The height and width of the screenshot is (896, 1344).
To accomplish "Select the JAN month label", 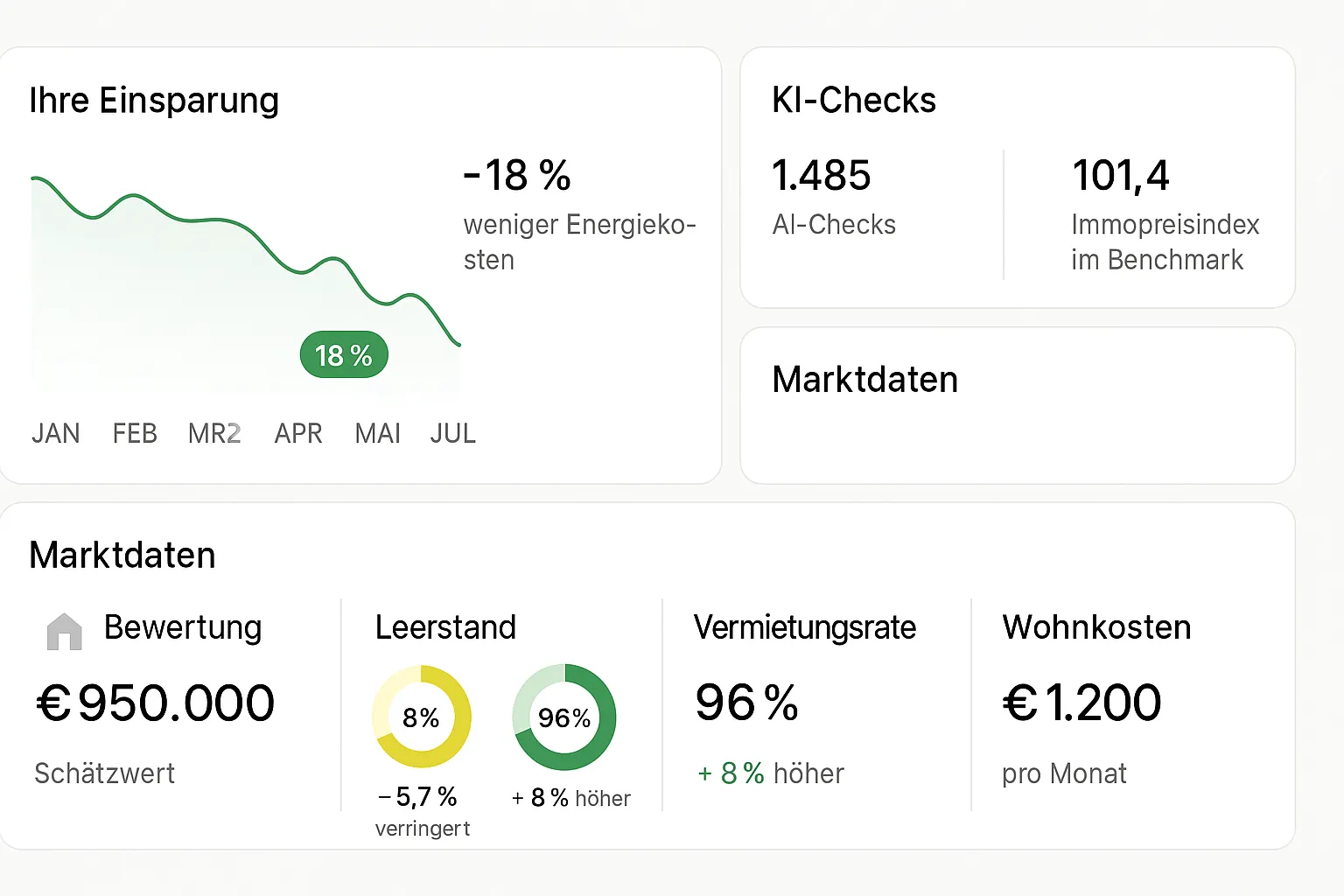I will point(55,433).
